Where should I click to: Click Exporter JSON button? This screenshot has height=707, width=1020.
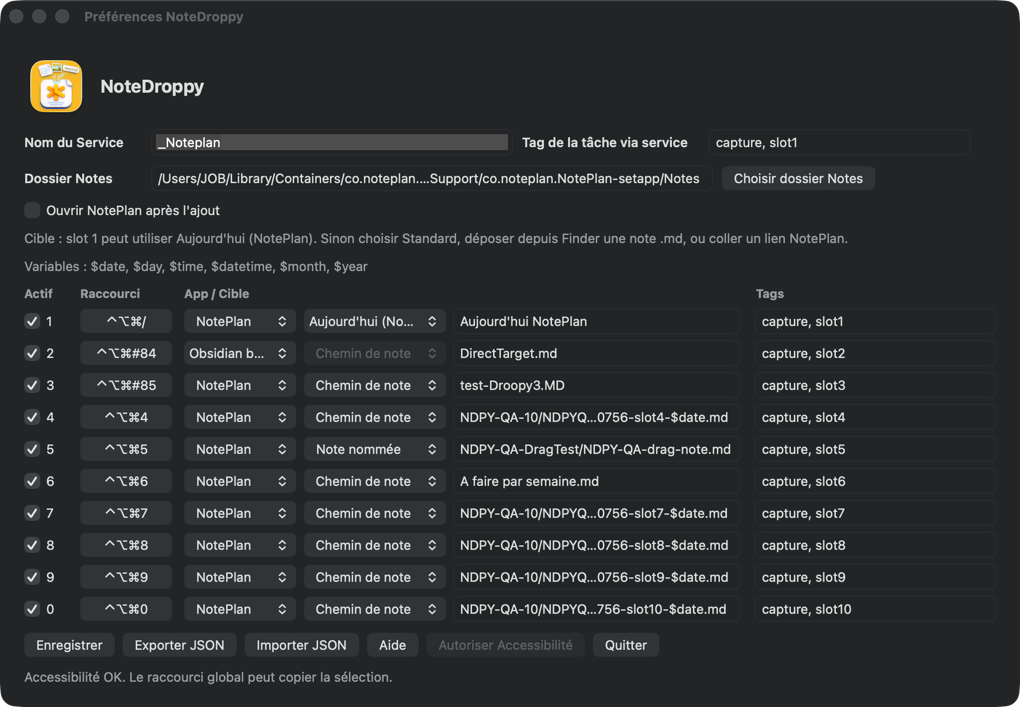coord(180,645)
